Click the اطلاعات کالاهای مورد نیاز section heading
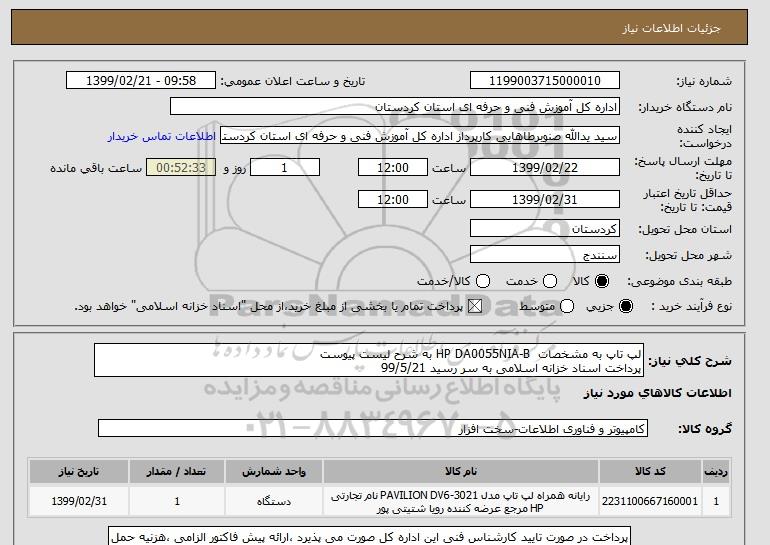Image resolution: width=770 pixels, height=545 pixels. pos(658,393)
